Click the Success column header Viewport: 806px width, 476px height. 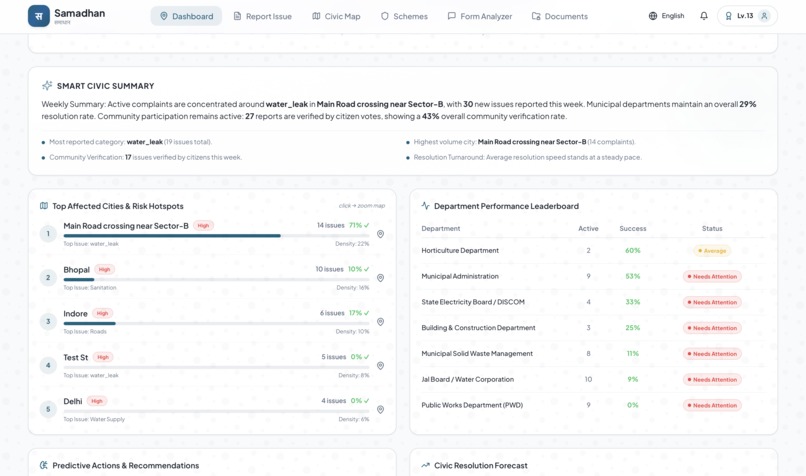pyautogui.click(x=633, y=228)
